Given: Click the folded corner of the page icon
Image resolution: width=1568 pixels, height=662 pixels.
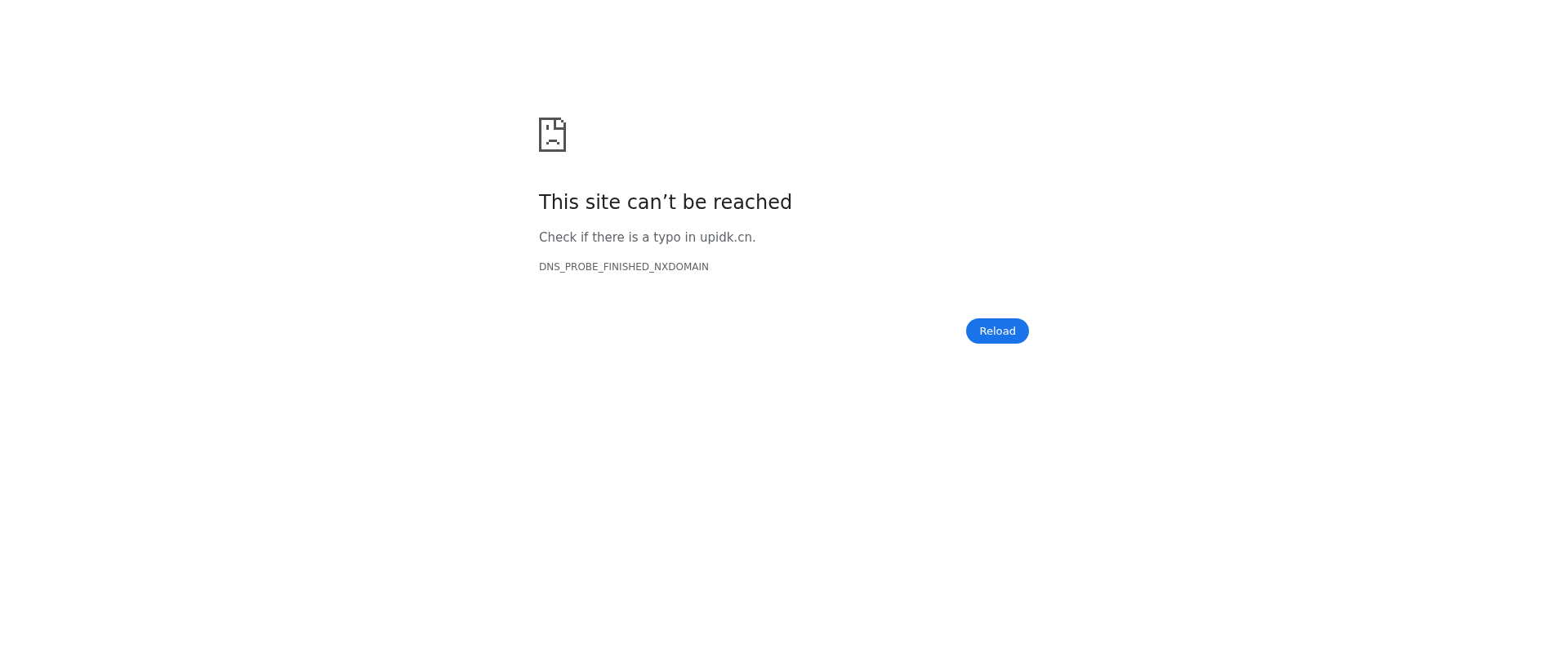Looking at the screenshot, I should click(x=561, y=123).
